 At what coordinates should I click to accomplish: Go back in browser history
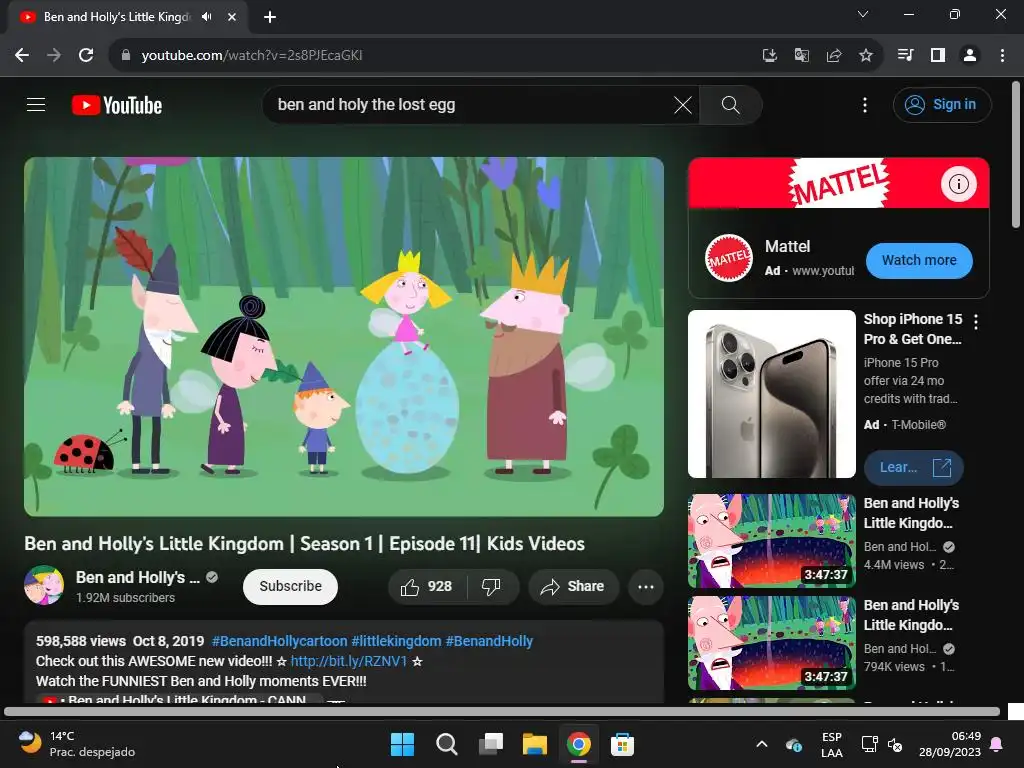tap(22, 56)
